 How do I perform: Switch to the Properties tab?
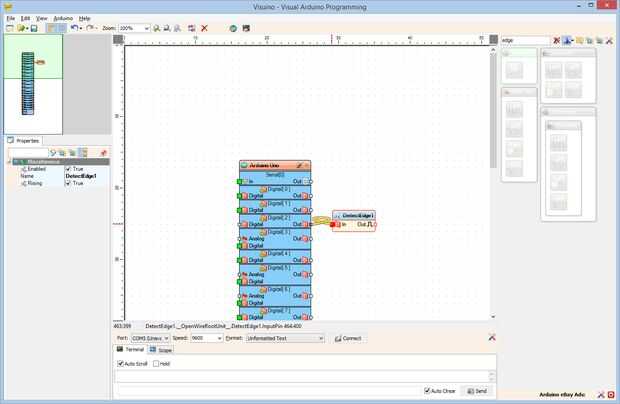[x=24, y=141]
